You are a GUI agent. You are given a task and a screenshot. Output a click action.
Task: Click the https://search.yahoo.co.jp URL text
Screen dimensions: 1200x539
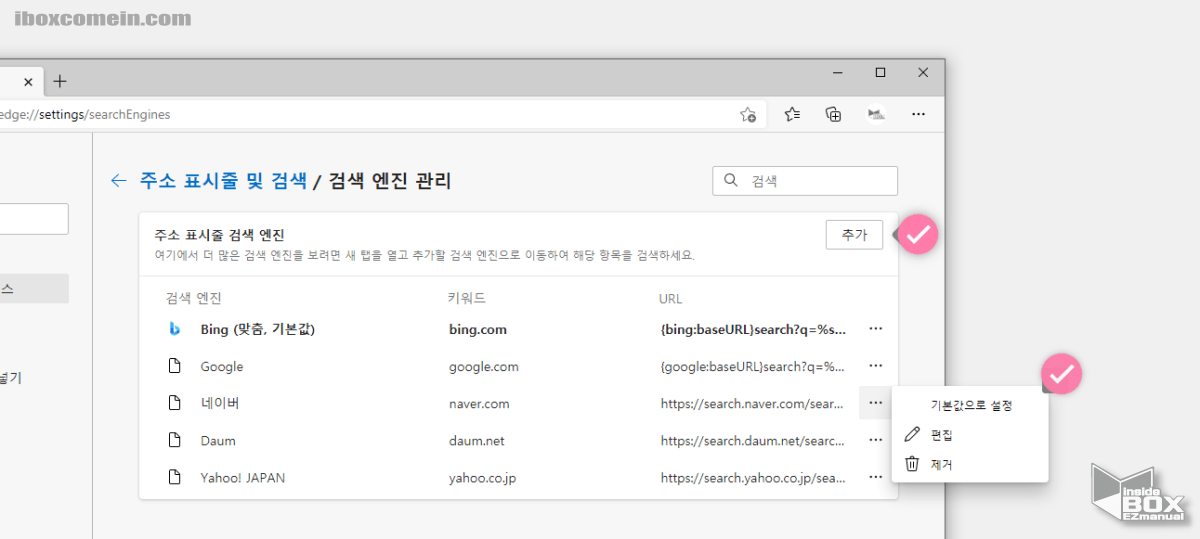754,477
